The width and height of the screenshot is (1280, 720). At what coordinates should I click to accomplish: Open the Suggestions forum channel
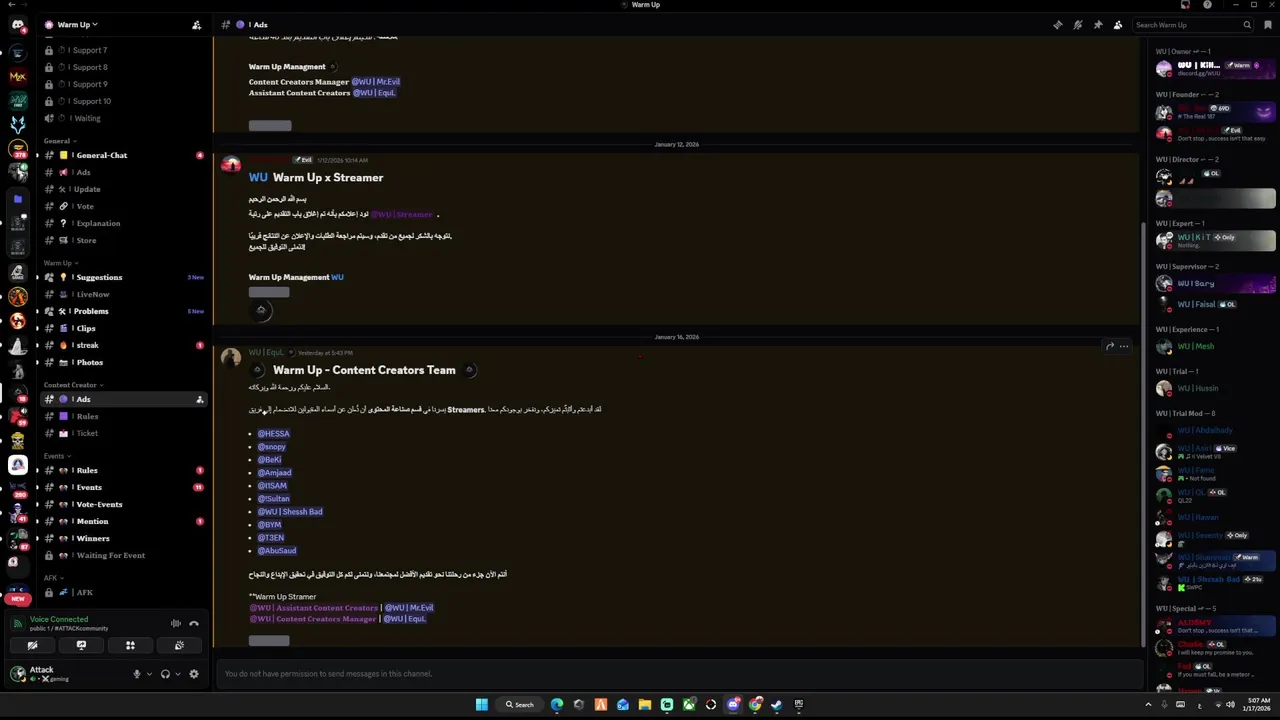123,277
